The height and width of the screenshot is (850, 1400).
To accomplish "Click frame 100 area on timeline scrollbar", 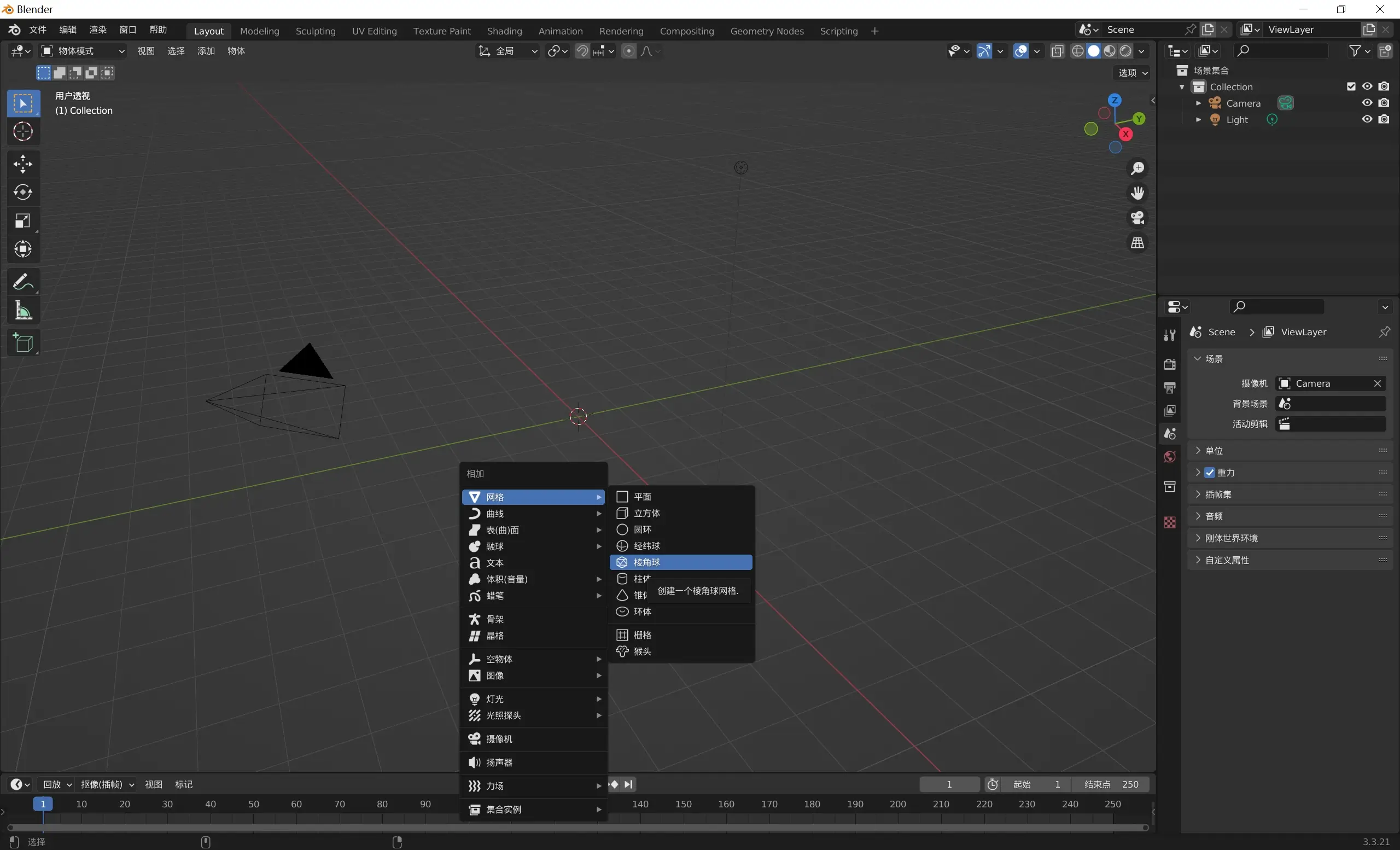I will click(468, 827).
